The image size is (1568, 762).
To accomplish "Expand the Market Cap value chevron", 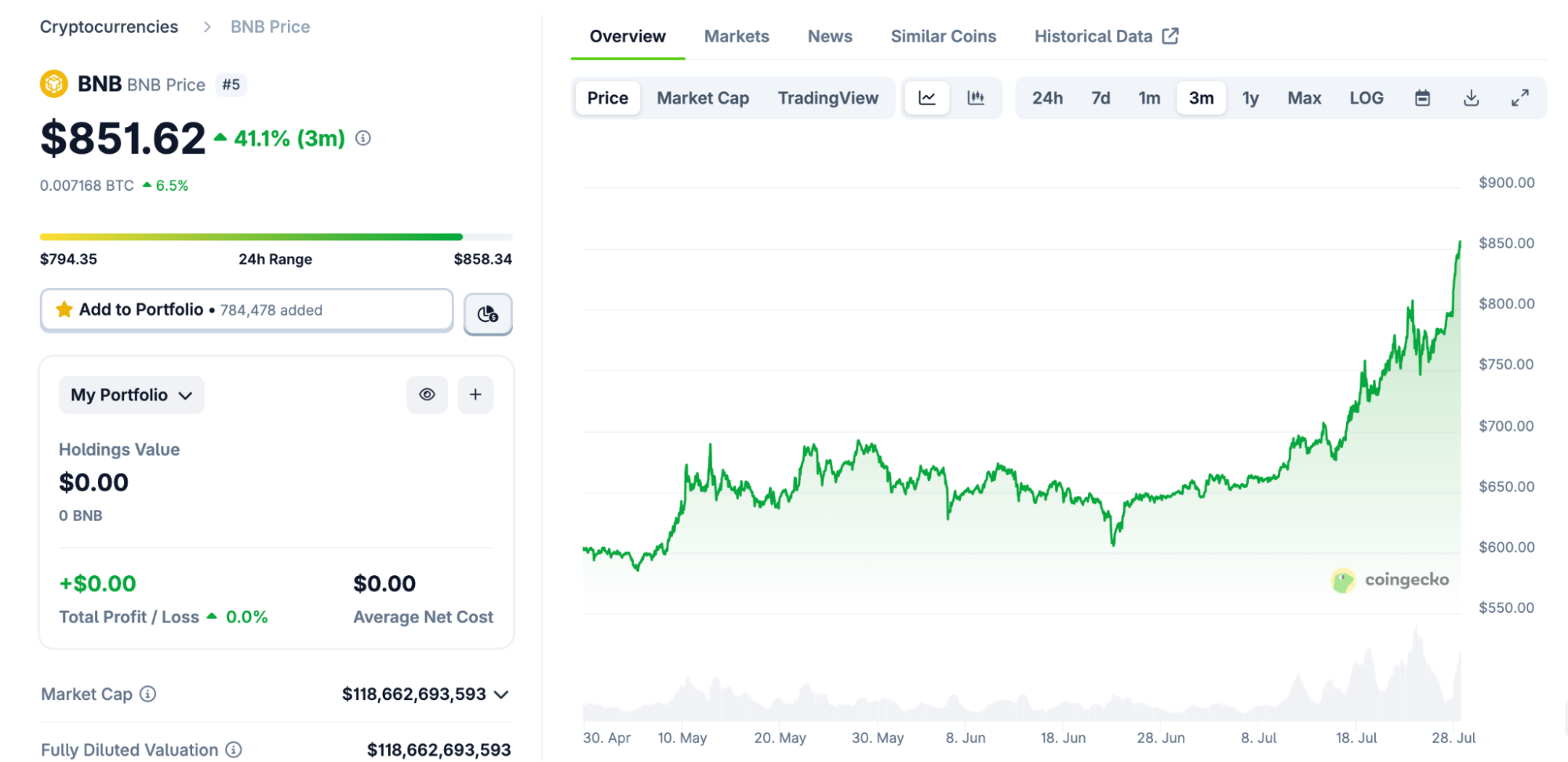I will pos(502,695).
